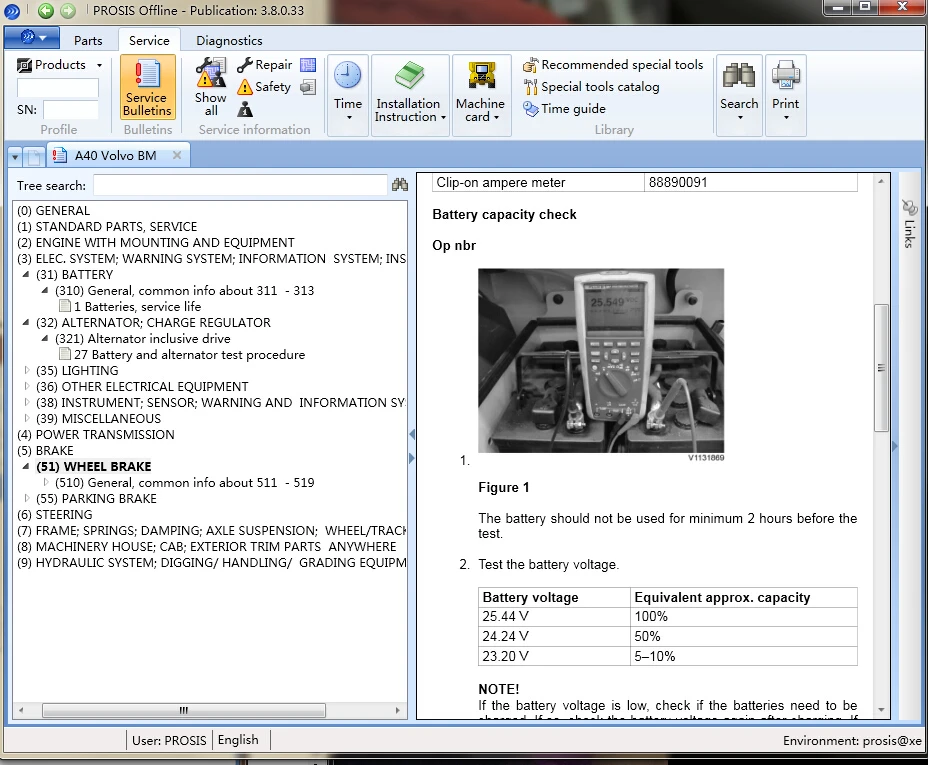Select the Repair wrench icon
The height and width of the screenshot is (765, 928).
pos(264,64)
